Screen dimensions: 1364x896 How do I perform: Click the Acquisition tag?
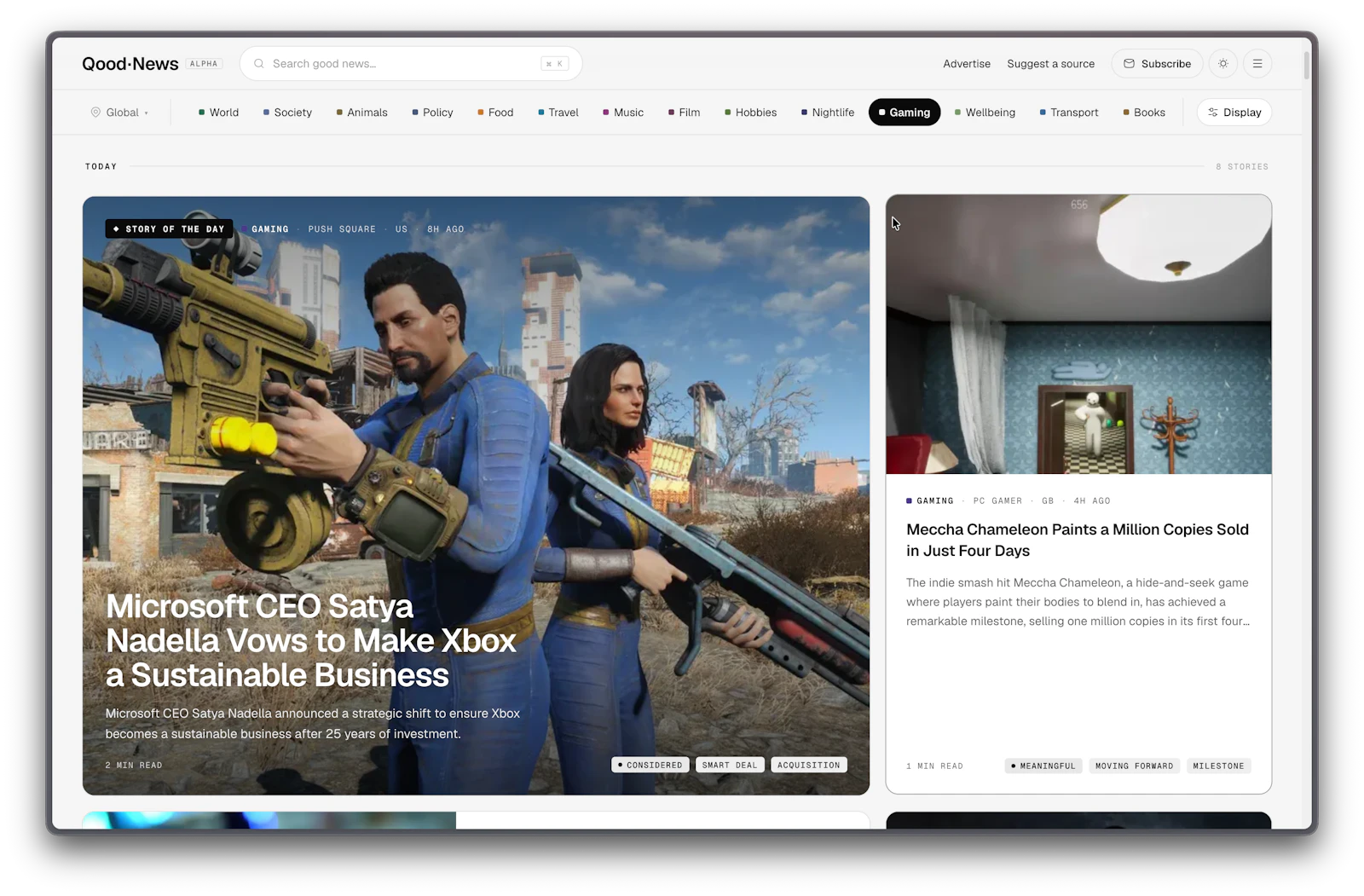coord(809,766)
